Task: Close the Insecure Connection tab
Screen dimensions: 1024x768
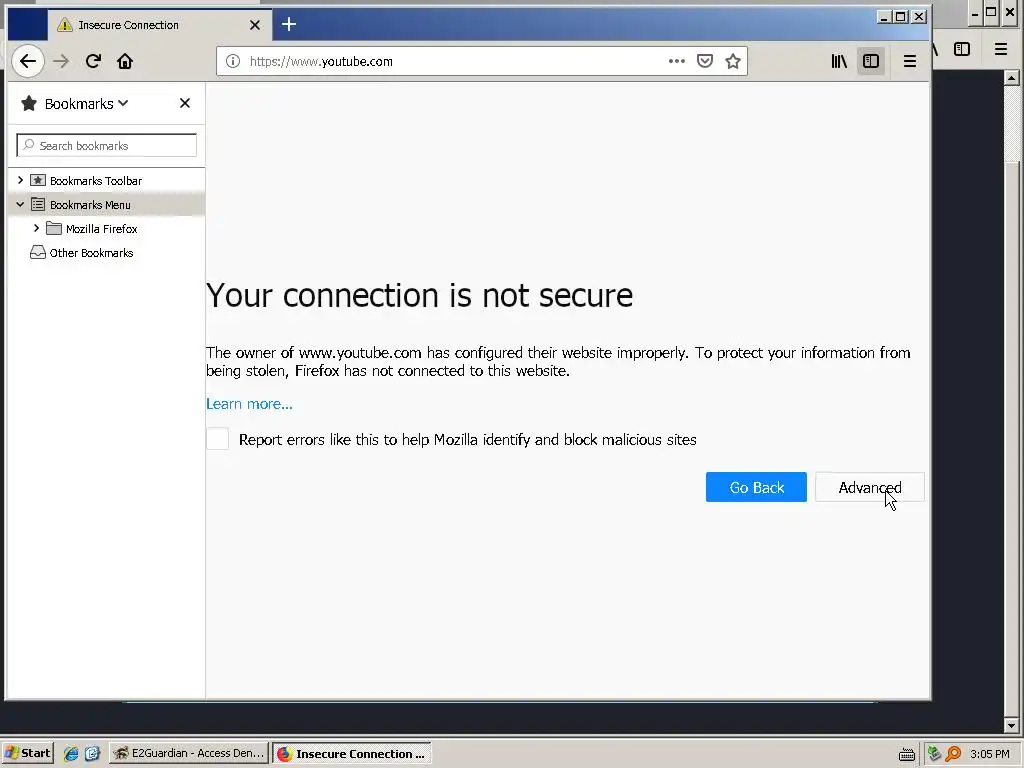Action: [255, 25]
